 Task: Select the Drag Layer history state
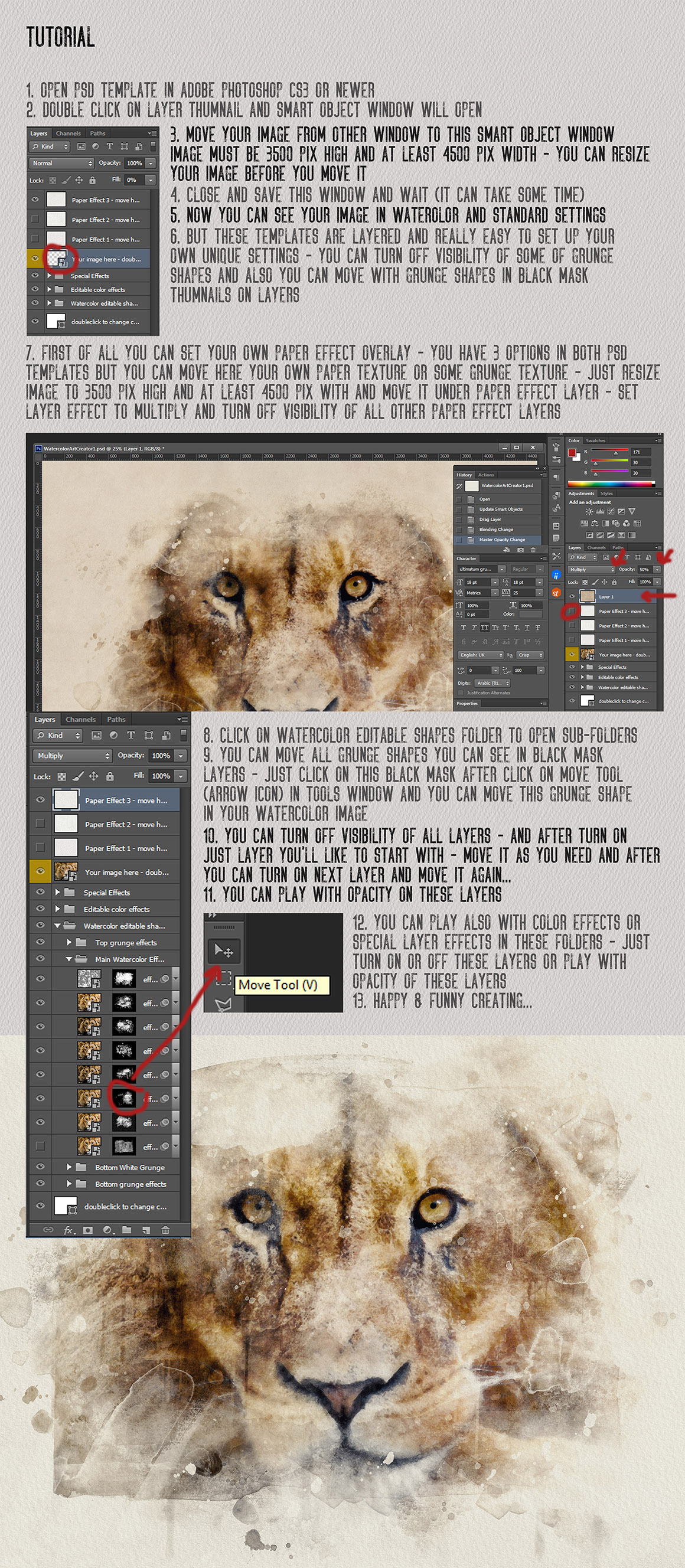click(x=490, y=519)
